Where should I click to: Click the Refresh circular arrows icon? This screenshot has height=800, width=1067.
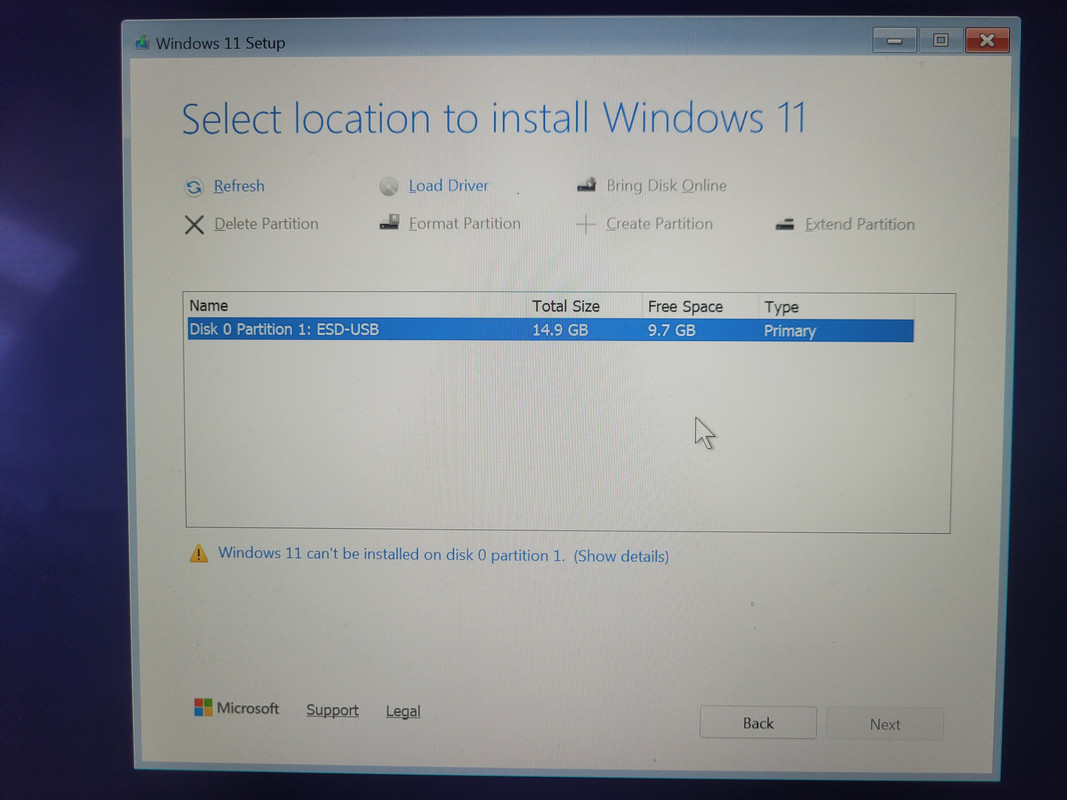(x=194, y=187)
